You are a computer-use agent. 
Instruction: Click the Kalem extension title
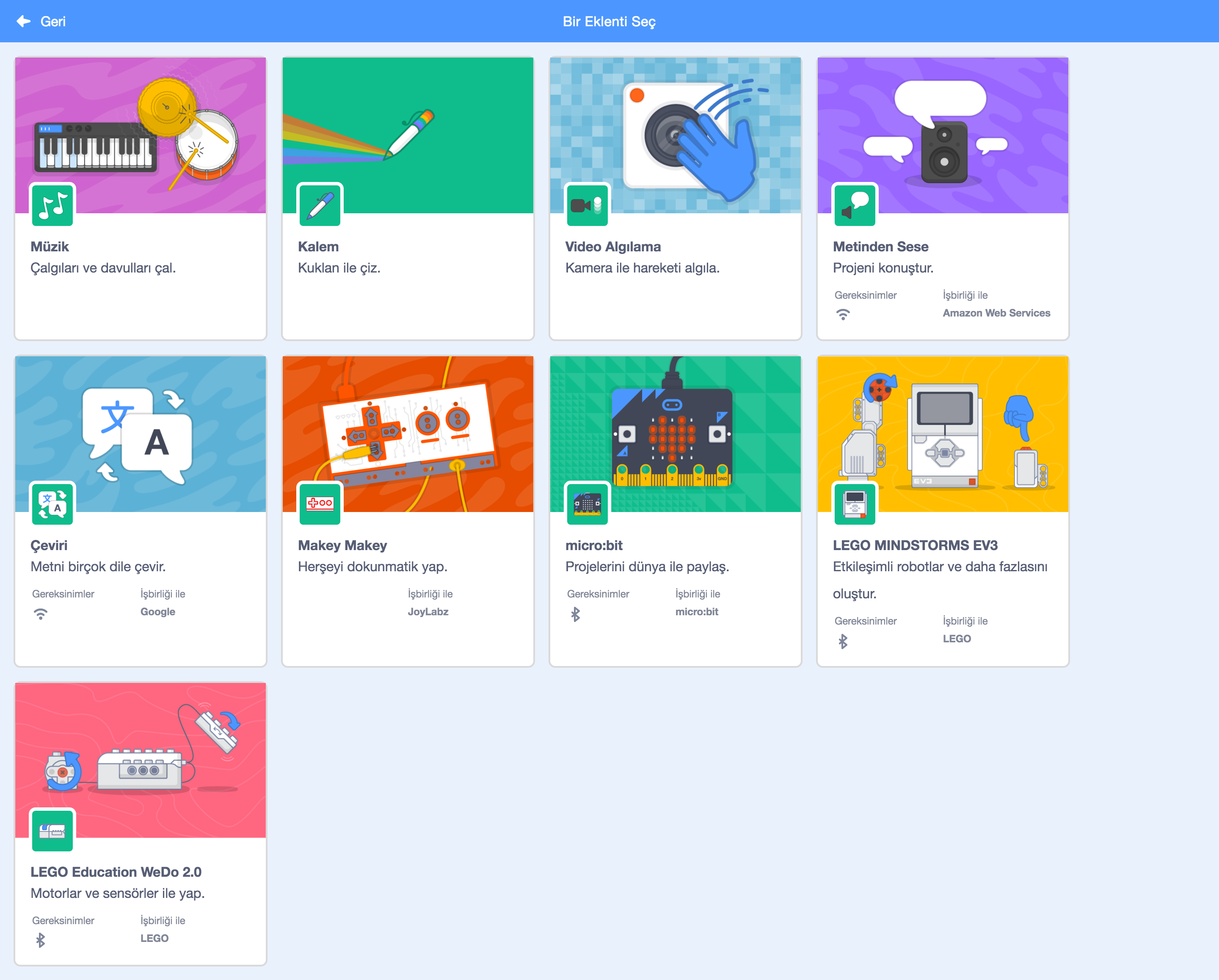point(318,246)
